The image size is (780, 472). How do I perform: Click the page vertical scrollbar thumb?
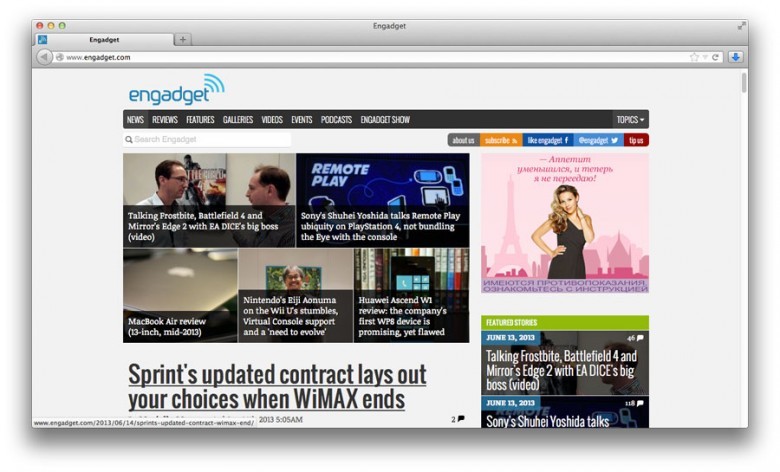point(744,83)
